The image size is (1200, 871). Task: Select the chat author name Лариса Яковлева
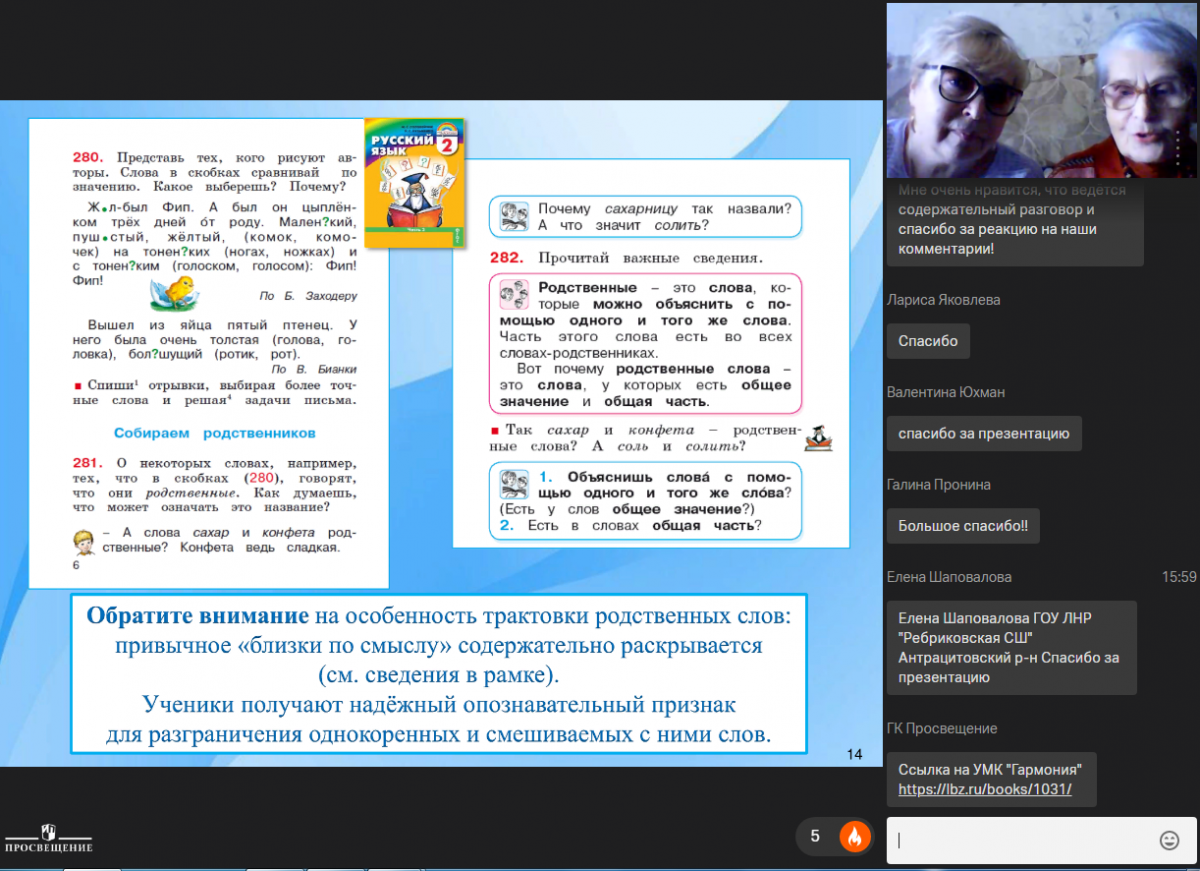pyautogui.click(x=943, y=300)
